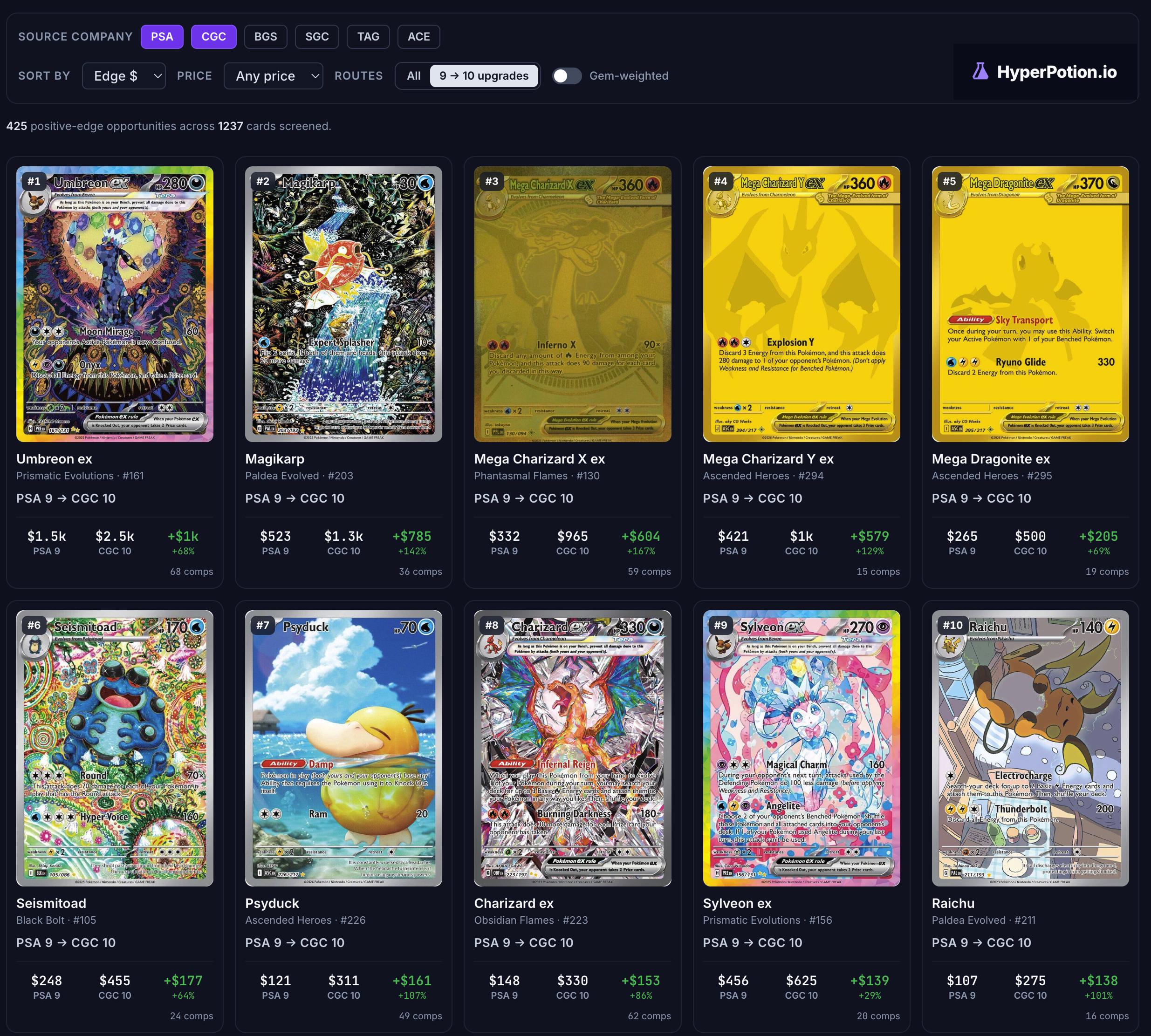Click the HyperPotion.io flask logo icon
Image resolution: width=1151 pixels, height=1036 pixels.
980,71
